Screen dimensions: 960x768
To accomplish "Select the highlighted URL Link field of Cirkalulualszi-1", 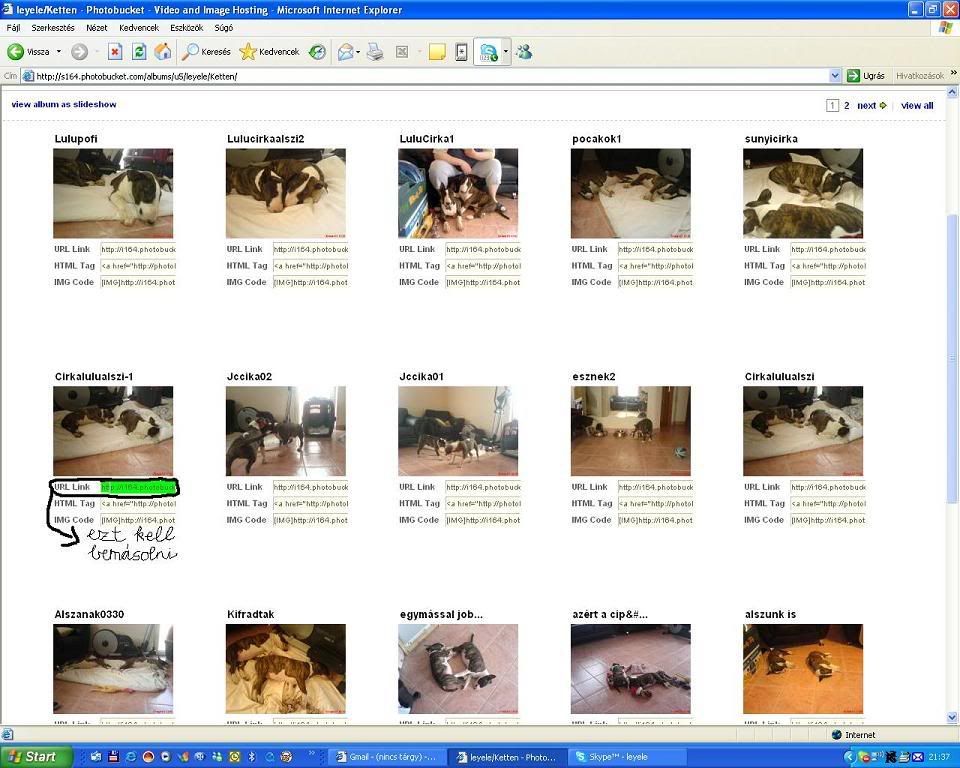I will (x=138, y=487).
